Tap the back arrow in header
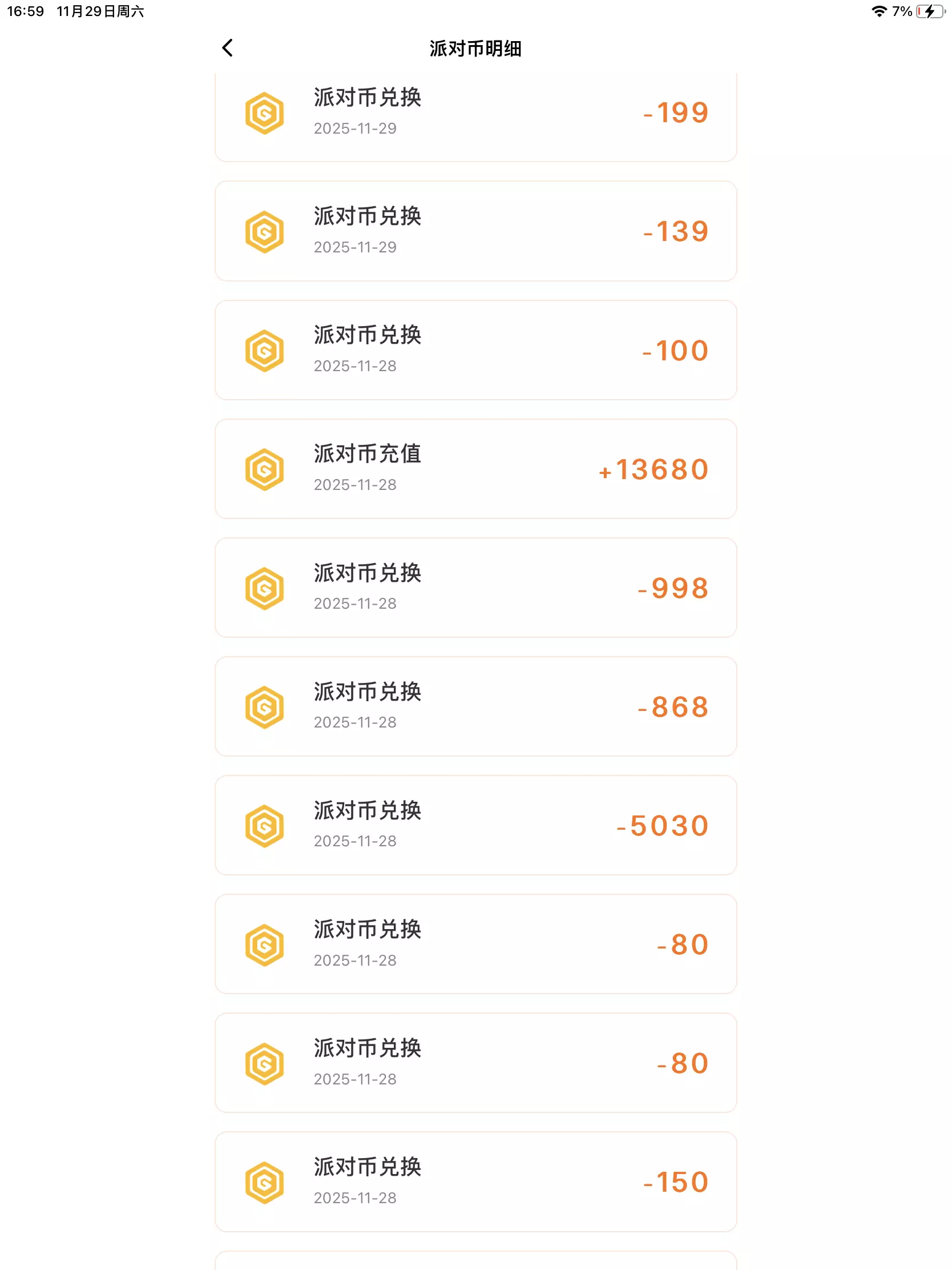This screenshot has width=952, height=1270. [x=227, y=48]
